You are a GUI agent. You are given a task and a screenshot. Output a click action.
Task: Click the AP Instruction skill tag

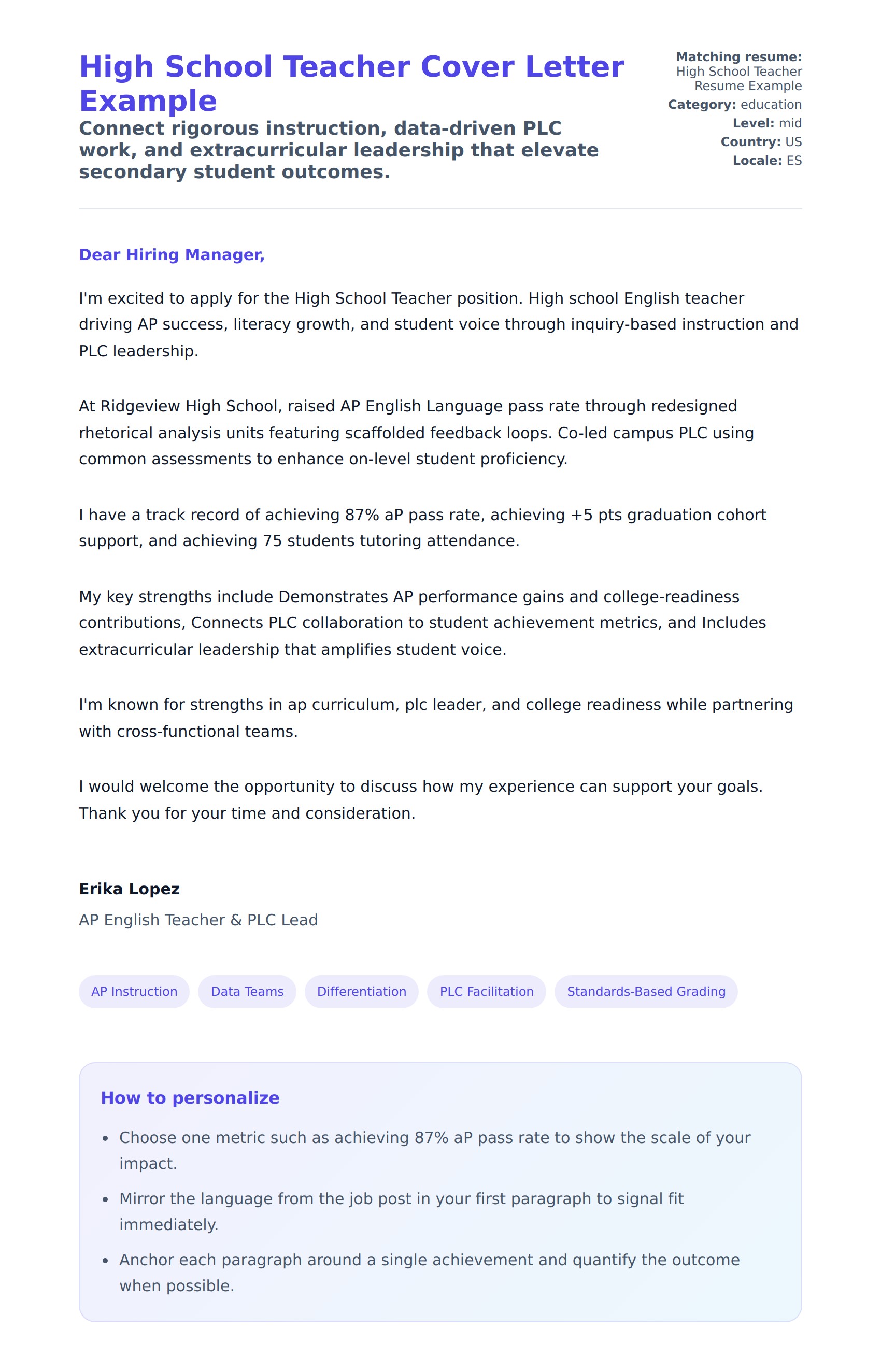coord(134,991)
